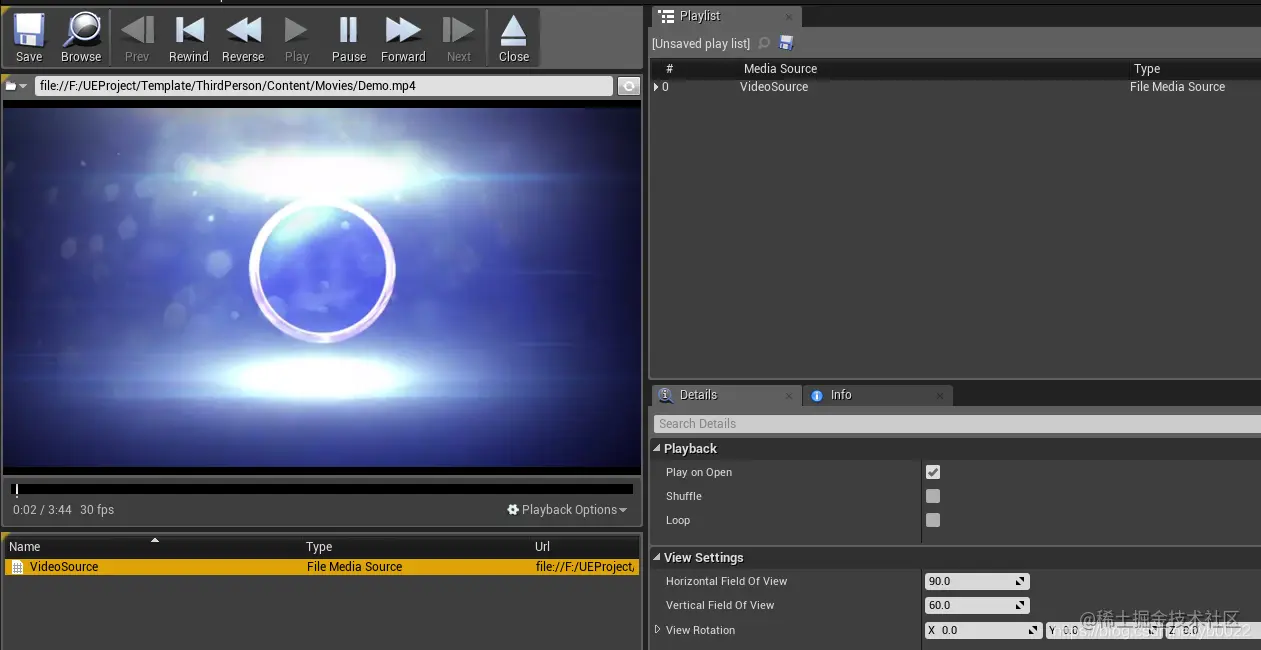Viewport: 1261px width, 650px height.
Task: Click the Vertical Field Of View label
Action: [720, 605]
